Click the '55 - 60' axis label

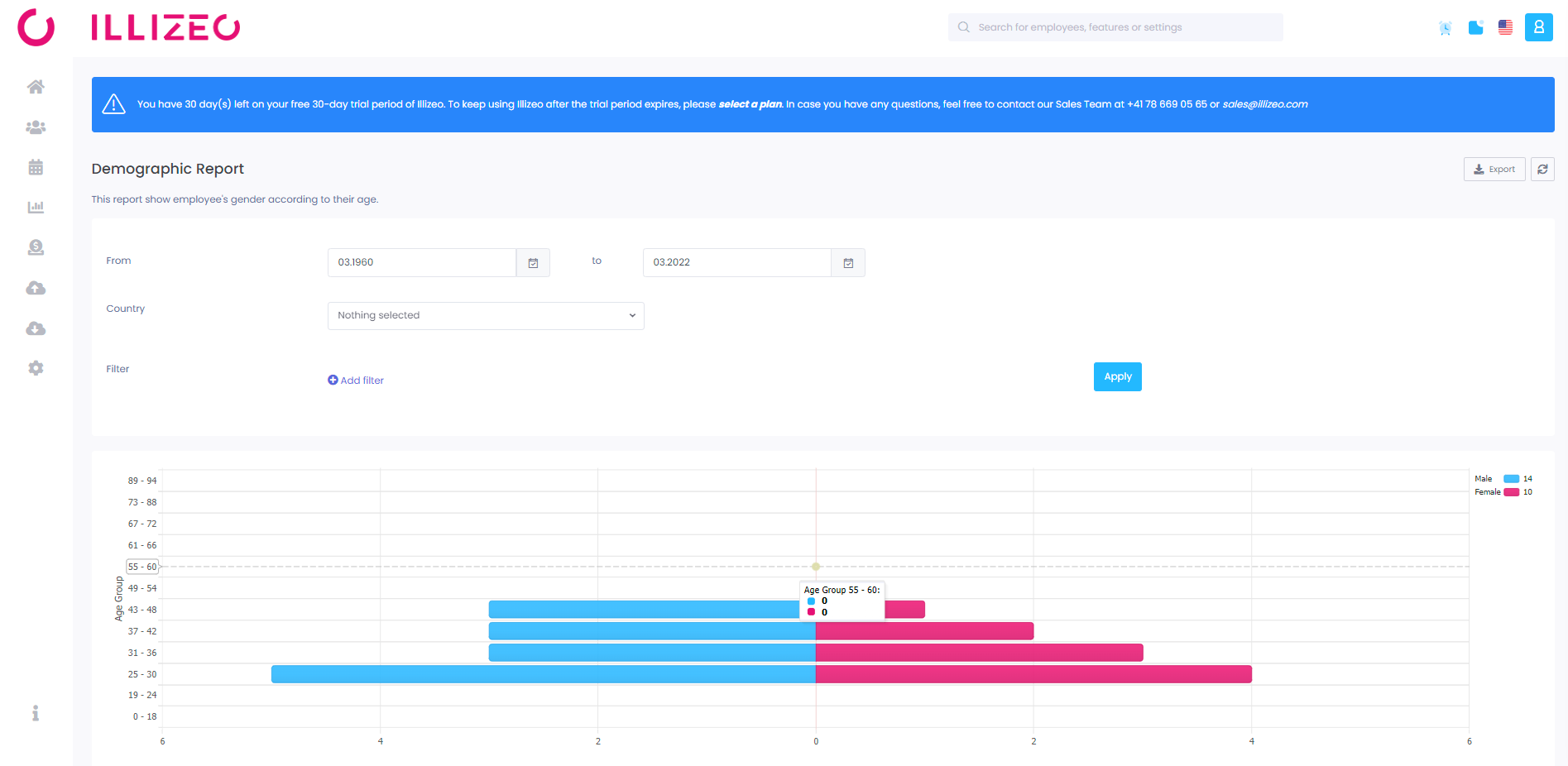[x=142, y=567]
